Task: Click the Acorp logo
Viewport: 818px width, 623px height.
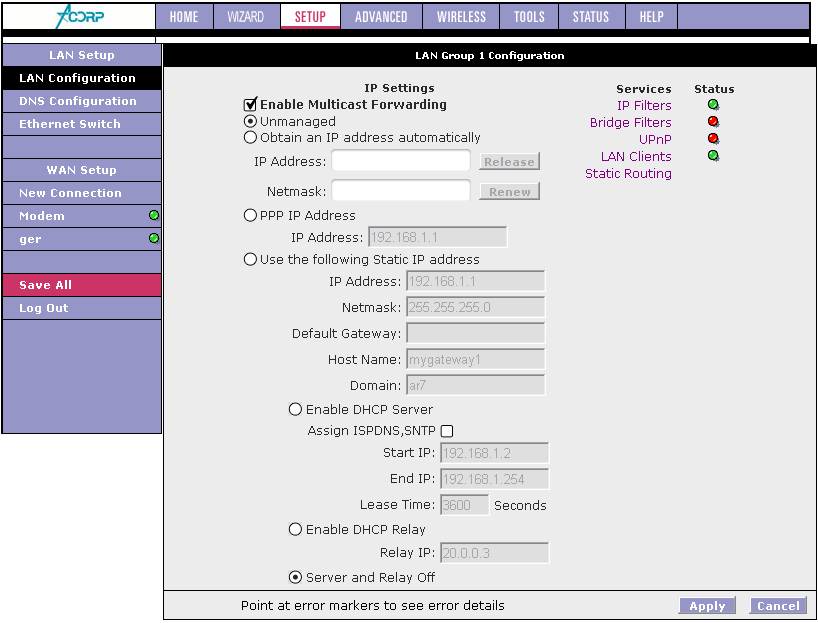Action: point(79,17)
